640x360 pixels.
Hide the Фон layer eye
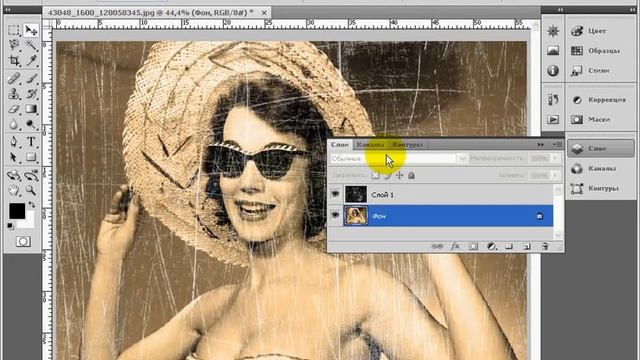coord(335,216)
